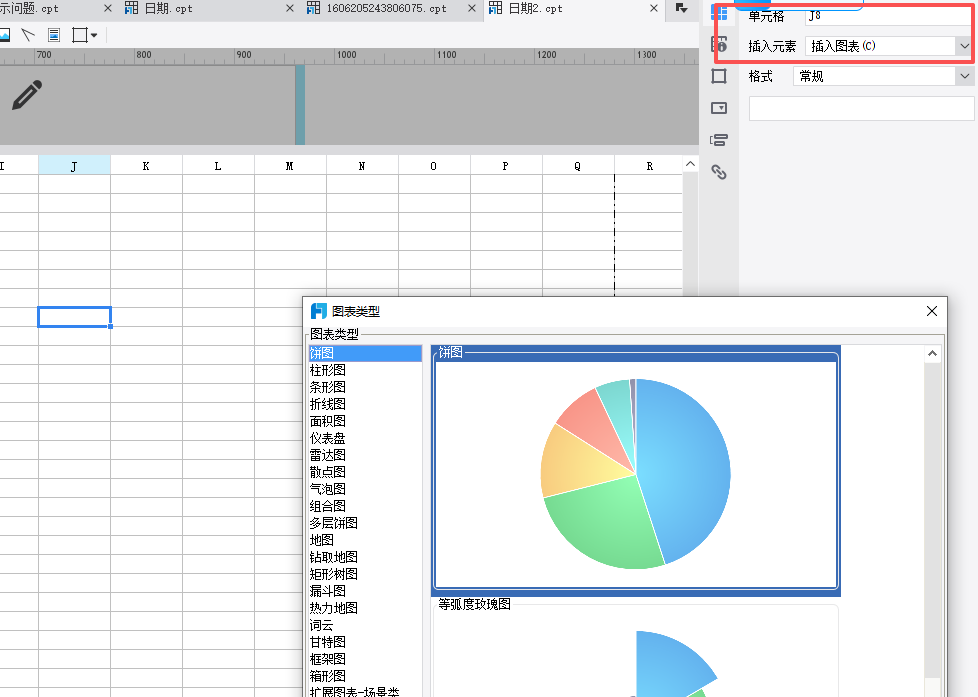Switch to the 1606205243806075.cpt tab
Screen dimensions: 978x697
(385, 8)
